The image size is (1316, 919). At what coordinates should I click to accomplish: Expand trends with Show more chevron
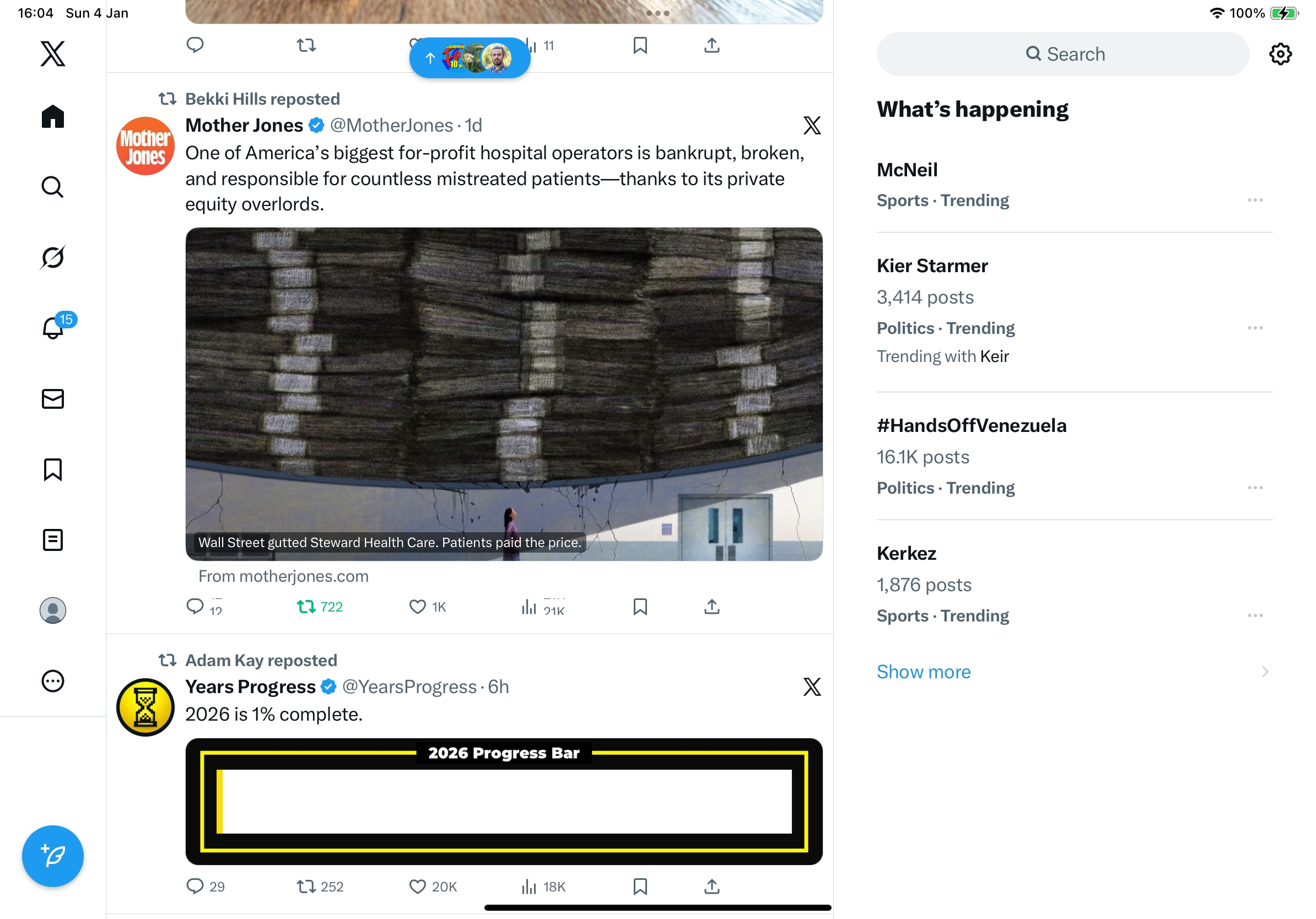tap(1265, 672)
